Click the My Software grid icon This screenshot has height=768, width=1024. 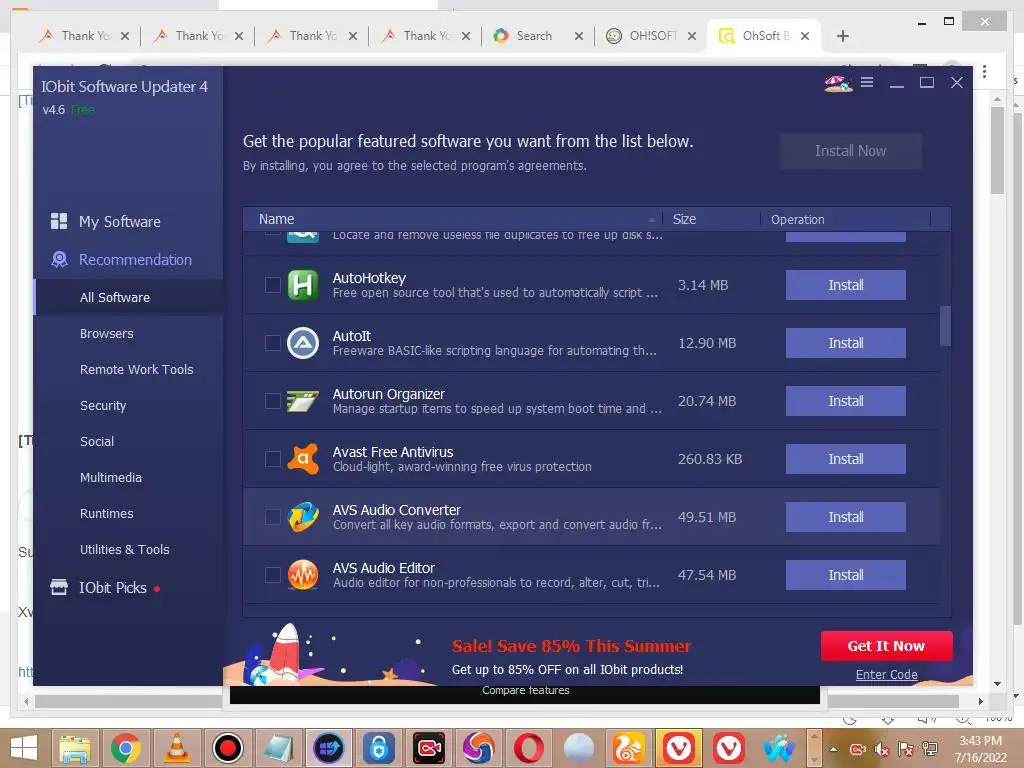pos(59,221)
